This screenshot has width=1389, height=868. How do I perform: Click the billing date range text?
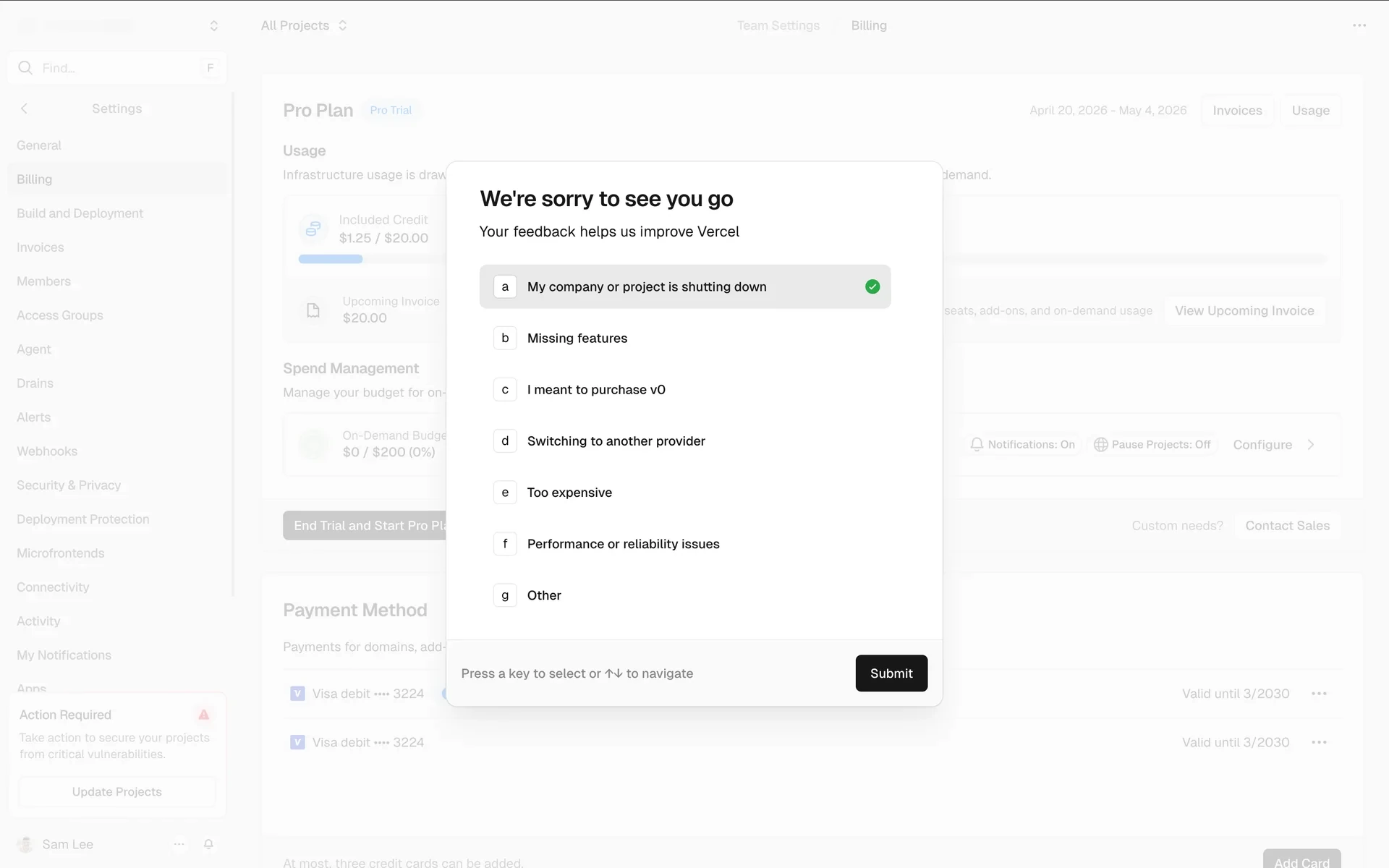click(1108, 110)
